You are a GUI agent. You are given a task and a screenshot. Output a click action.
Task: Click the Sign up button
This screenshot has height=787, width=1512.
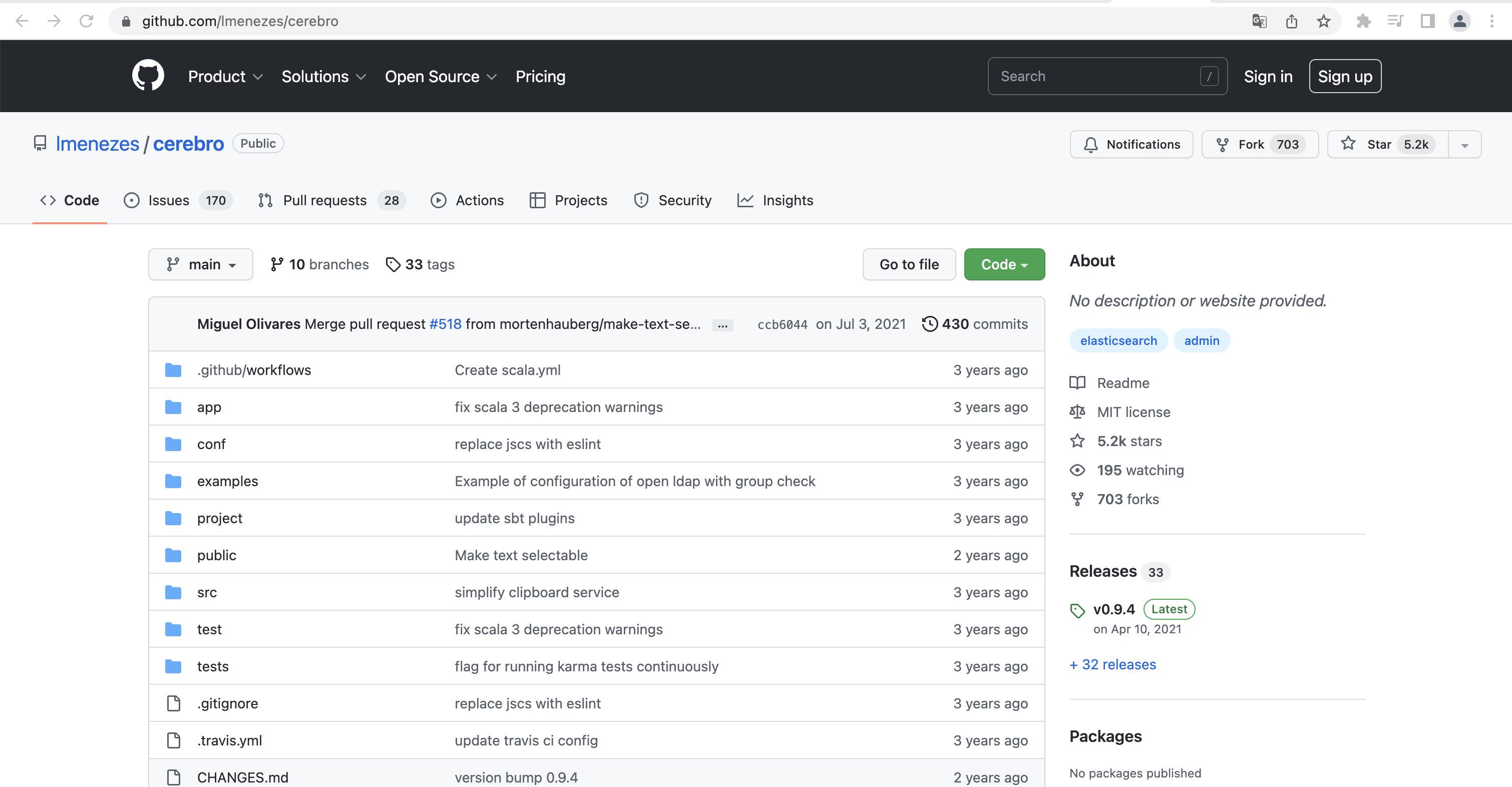click(x=1345, y=76)
